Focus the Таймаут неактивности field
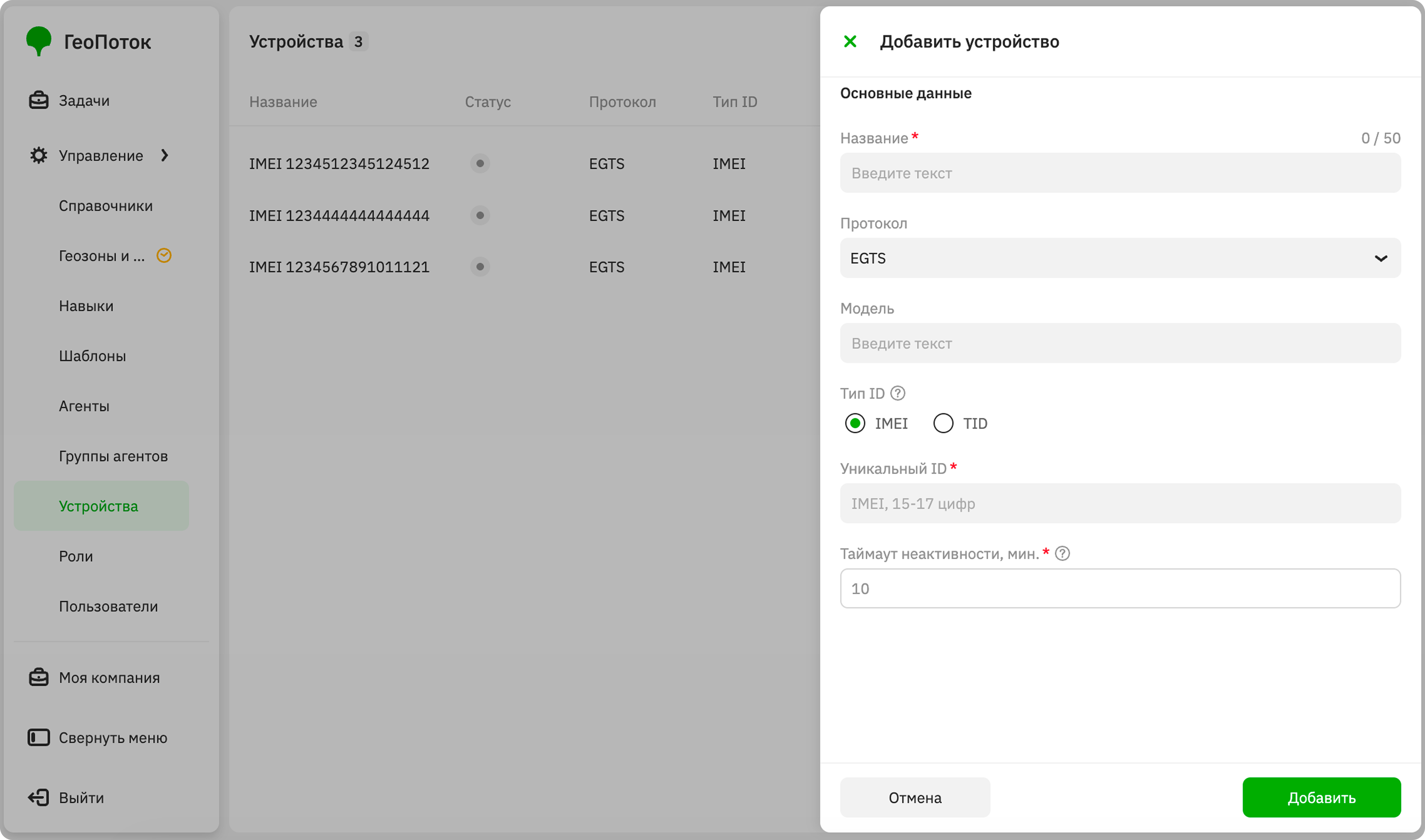Viewport: 1425px width, 840px height. pos(1120,588)
